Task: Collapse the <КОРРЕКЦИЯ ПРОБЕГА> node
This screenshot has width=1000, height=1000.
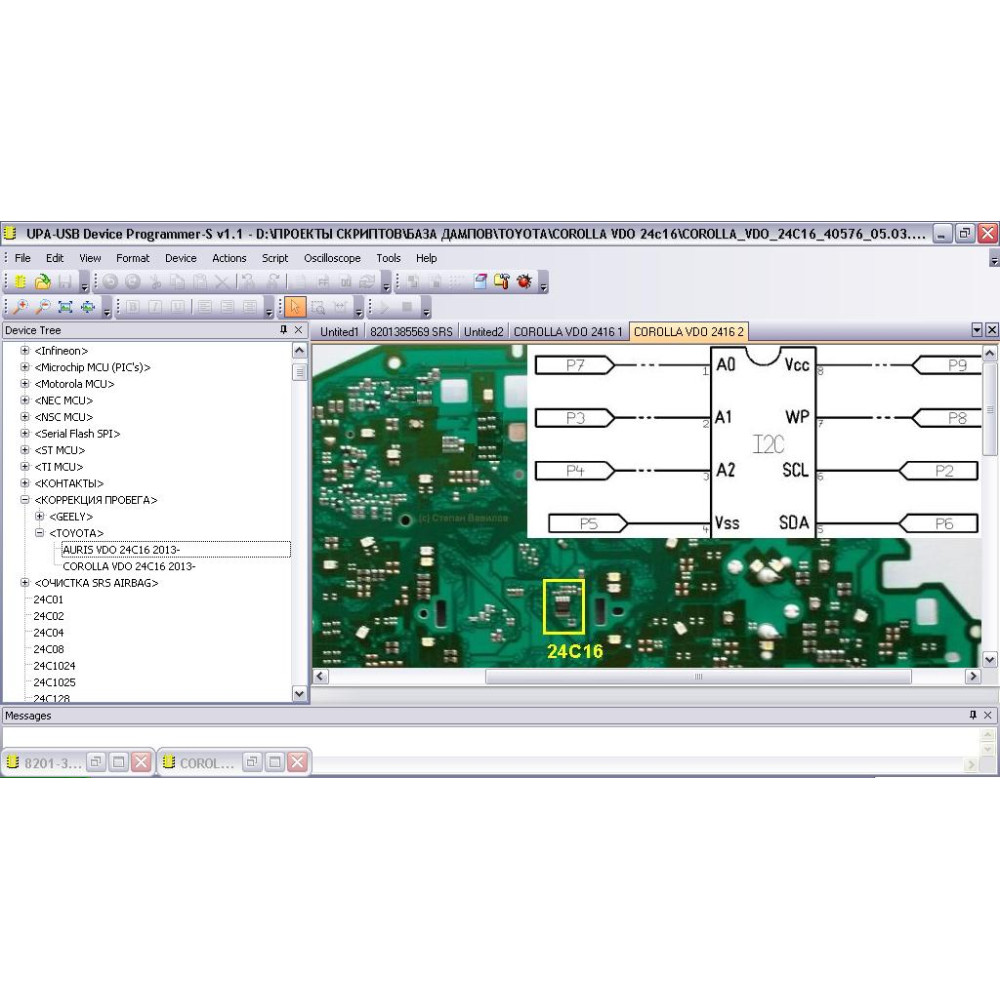Action: click(x=25, y=499)
